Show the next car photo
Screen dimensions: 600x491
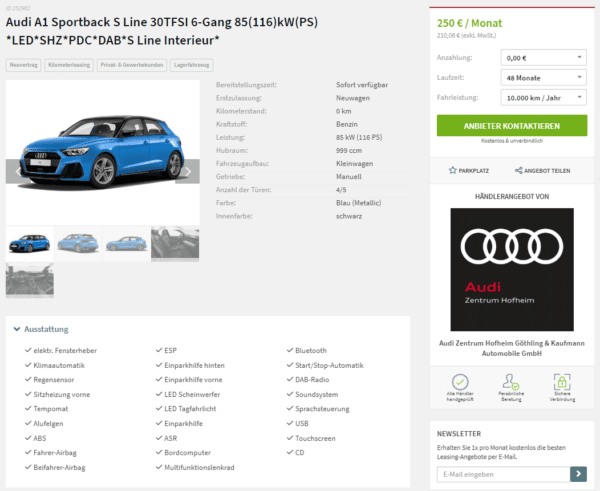point(188,171)
